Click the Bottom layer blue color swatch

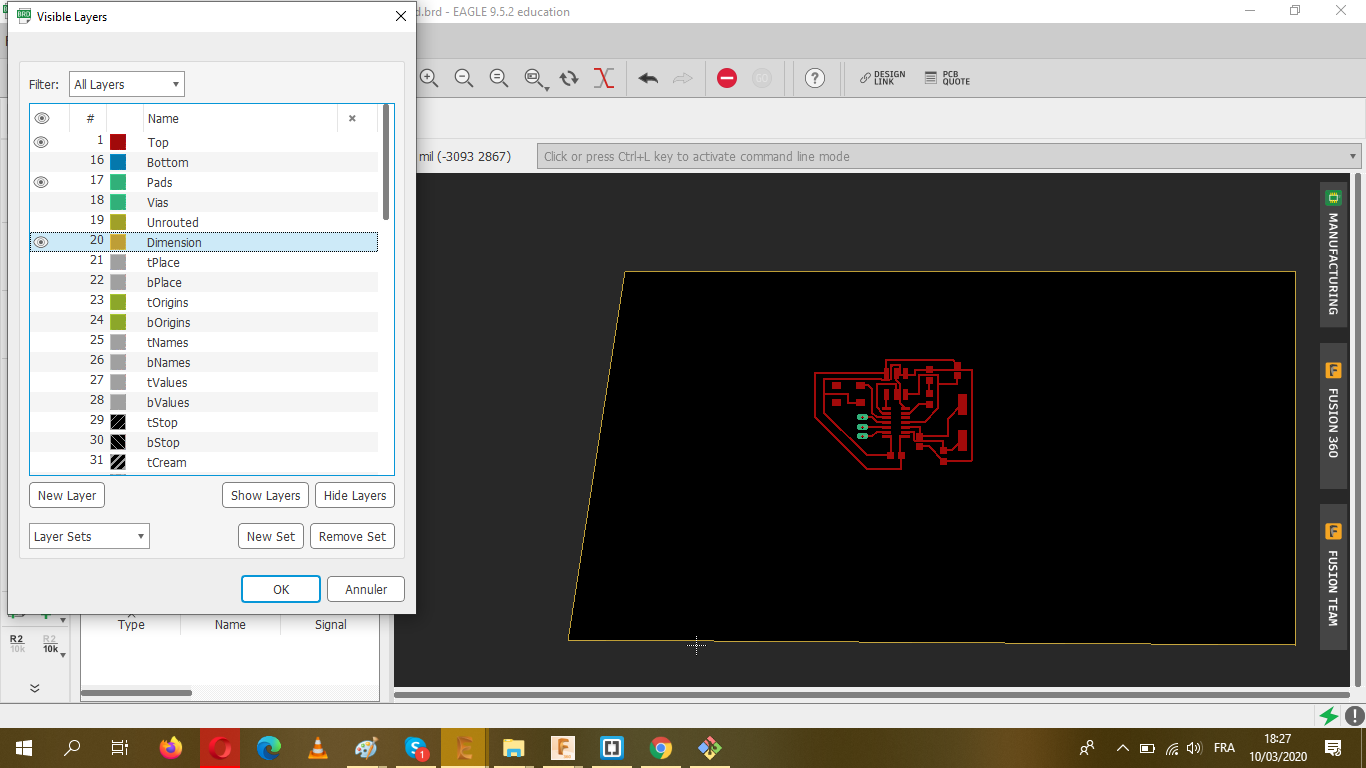point(118,162)
